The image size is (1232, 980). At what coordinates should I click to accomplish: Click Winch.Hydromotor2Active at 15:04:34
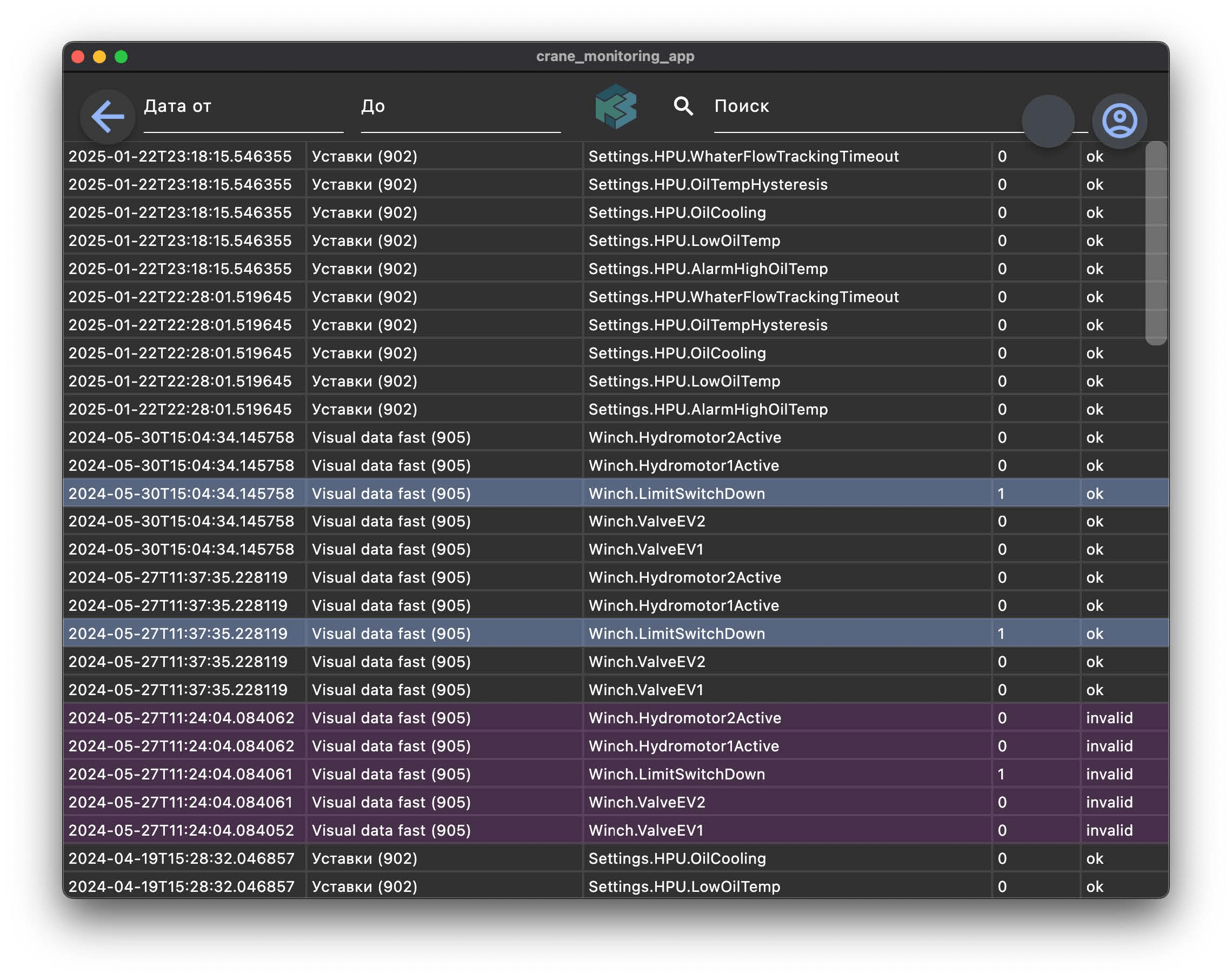tap(684, 437)
